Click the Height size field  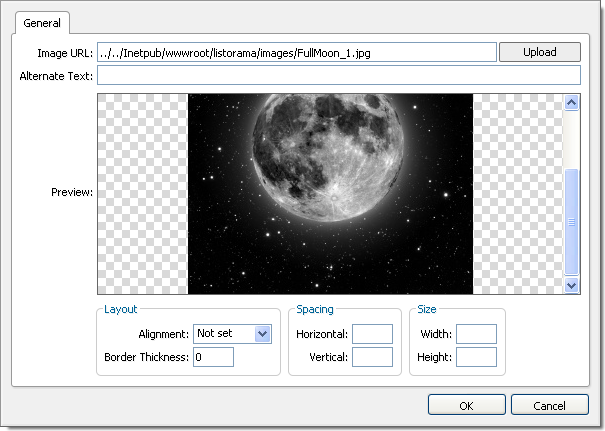476,357
